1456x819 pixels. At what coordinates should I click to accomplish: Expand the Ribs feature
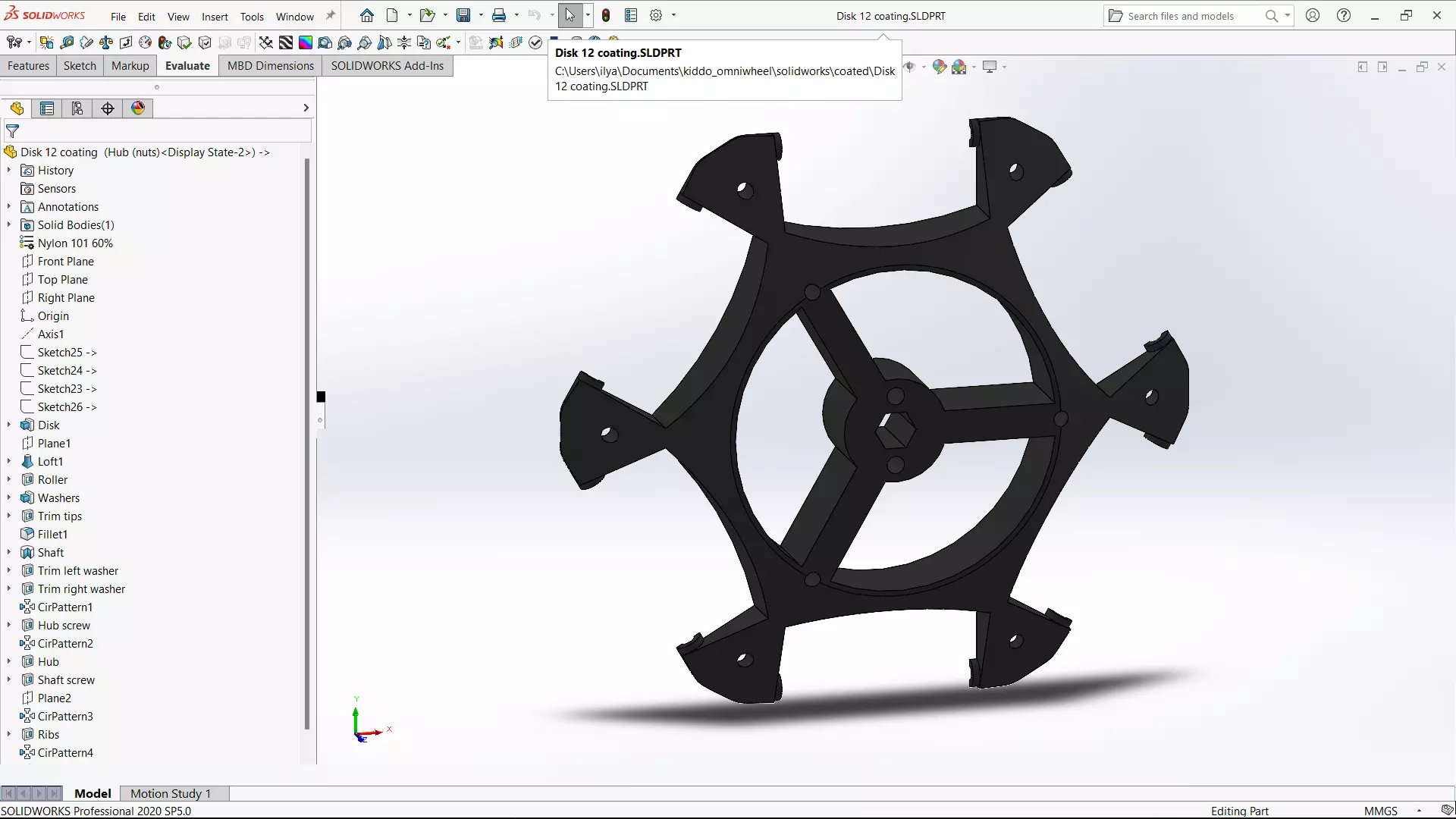[9, 734]
